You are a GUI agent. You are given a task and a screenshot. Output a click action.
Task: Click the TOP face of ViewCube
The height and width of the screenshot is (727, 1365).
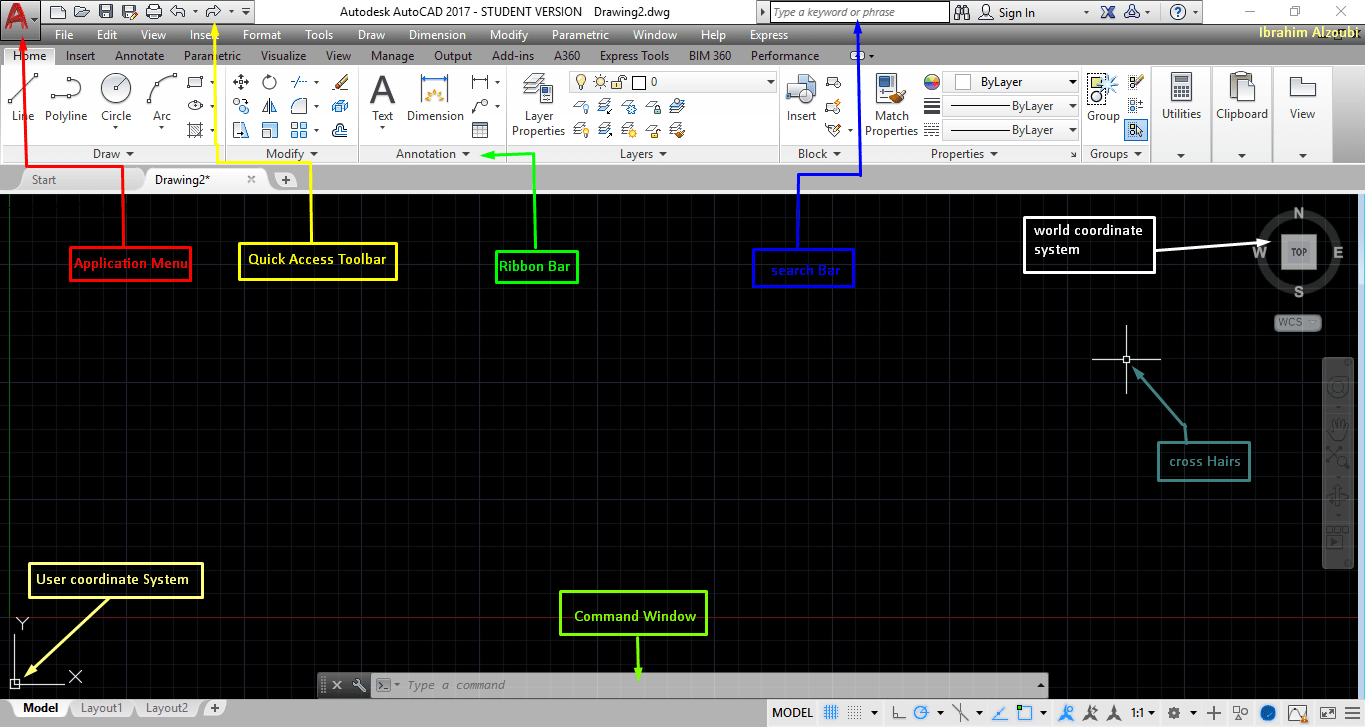click(1298, 252)
